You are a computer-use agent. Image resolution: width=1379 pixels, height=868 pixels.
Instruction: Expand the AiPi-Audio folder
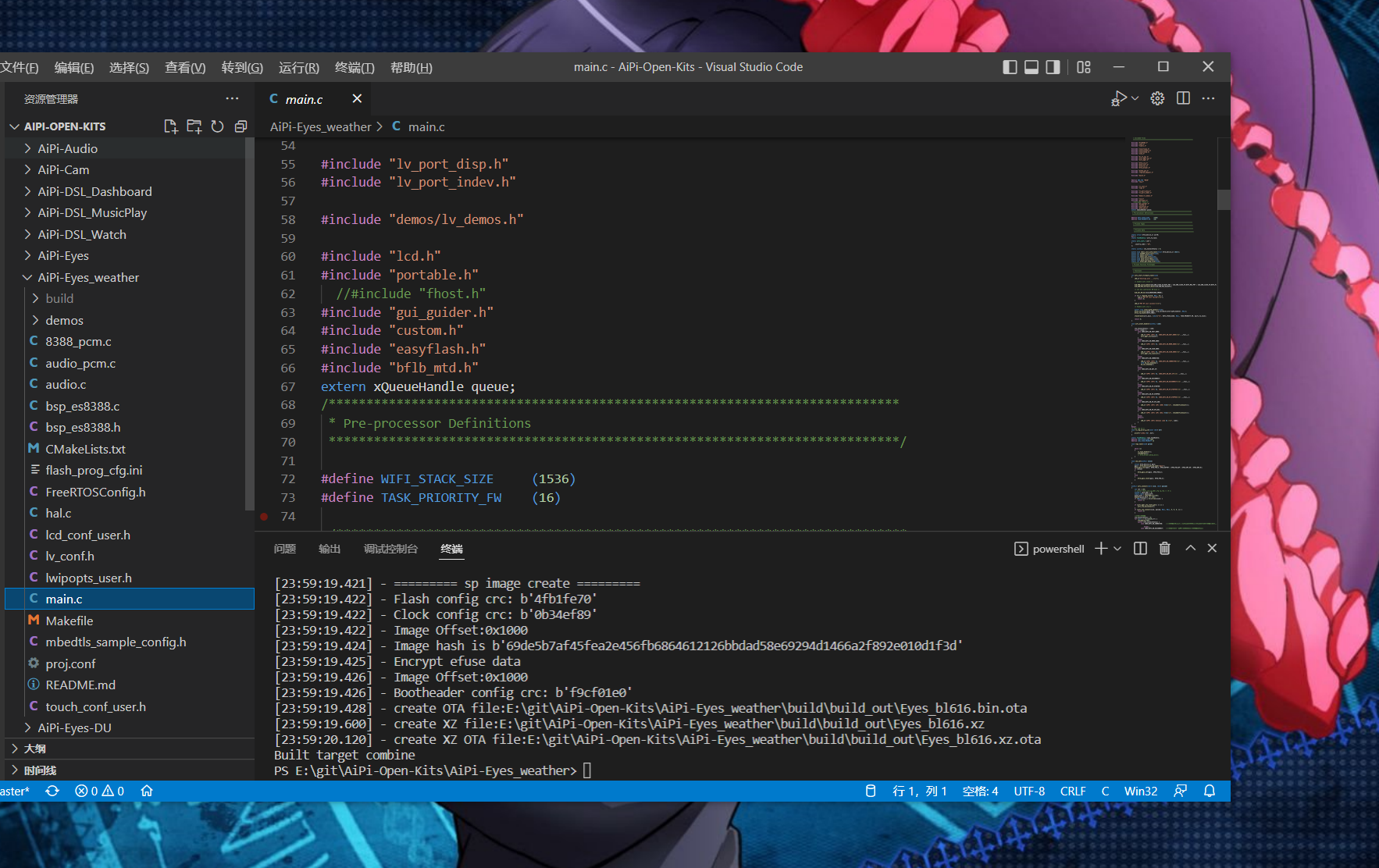tap(130, 148)
